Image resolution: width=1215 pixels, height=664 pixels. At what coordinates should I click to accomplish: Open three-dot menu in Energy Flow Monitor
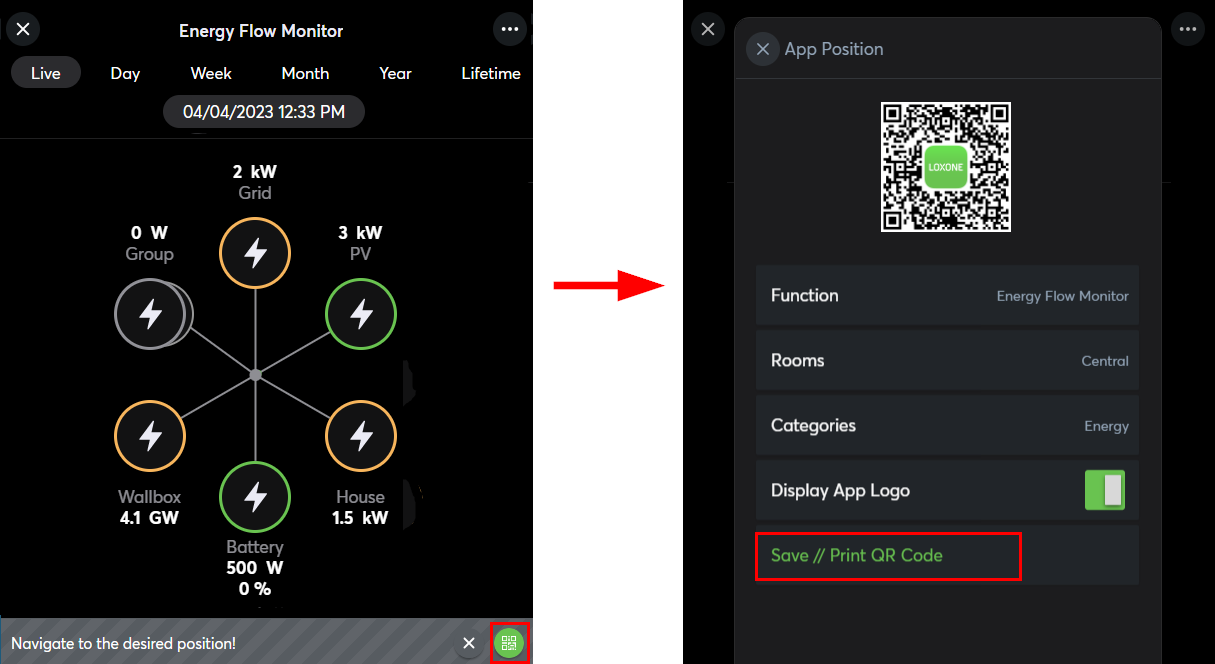pyautogui.click(x=510, y=29)
